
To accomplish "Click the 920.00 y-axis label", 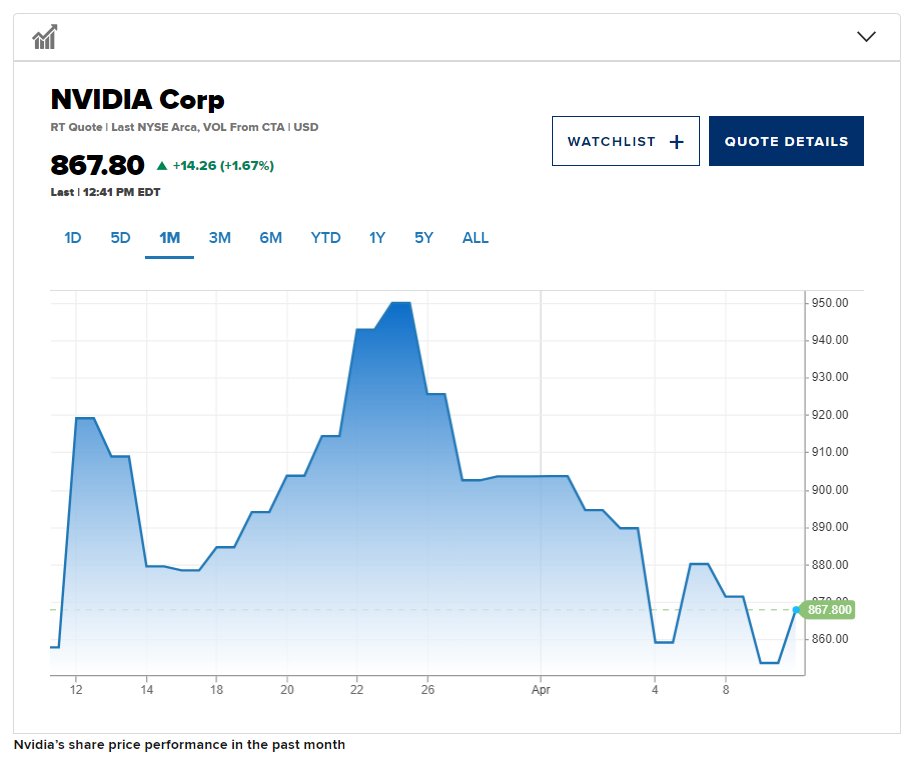I will click(x=830, y=415).
